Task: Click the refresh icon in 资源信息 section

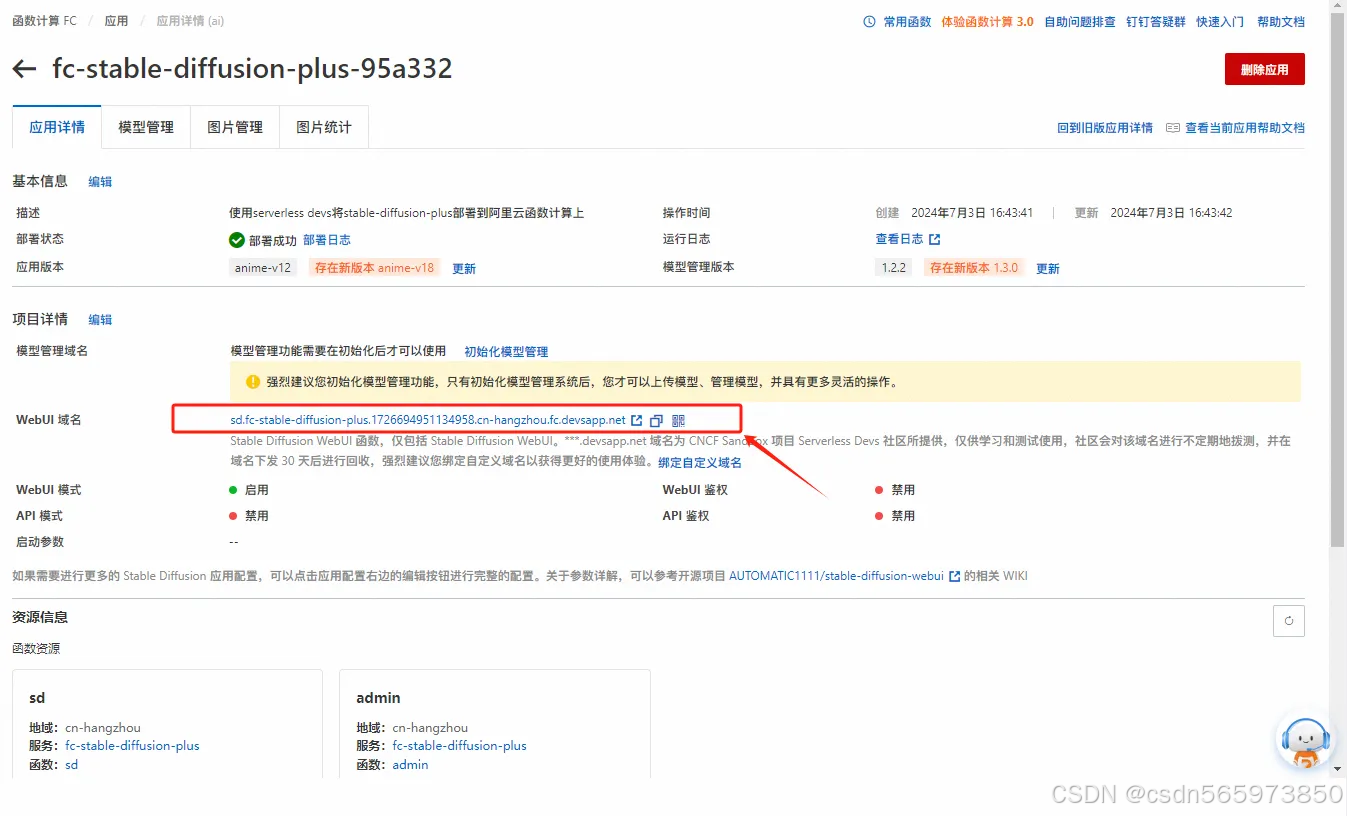Action: click(x=1288, y=621)
